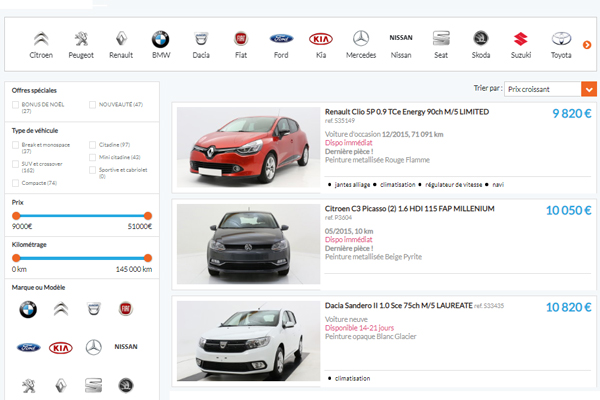Viewport: 600px width, 400px height.
Task: Tick the Sportive et cabriolet checkbox
Action: pos(92,170)
